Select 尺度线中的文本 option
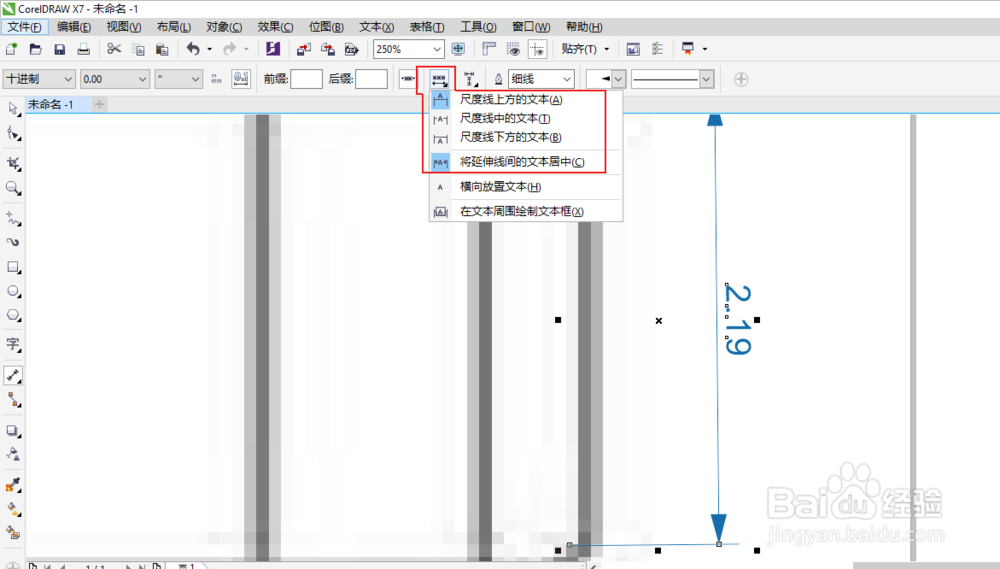 click(526, 119)
